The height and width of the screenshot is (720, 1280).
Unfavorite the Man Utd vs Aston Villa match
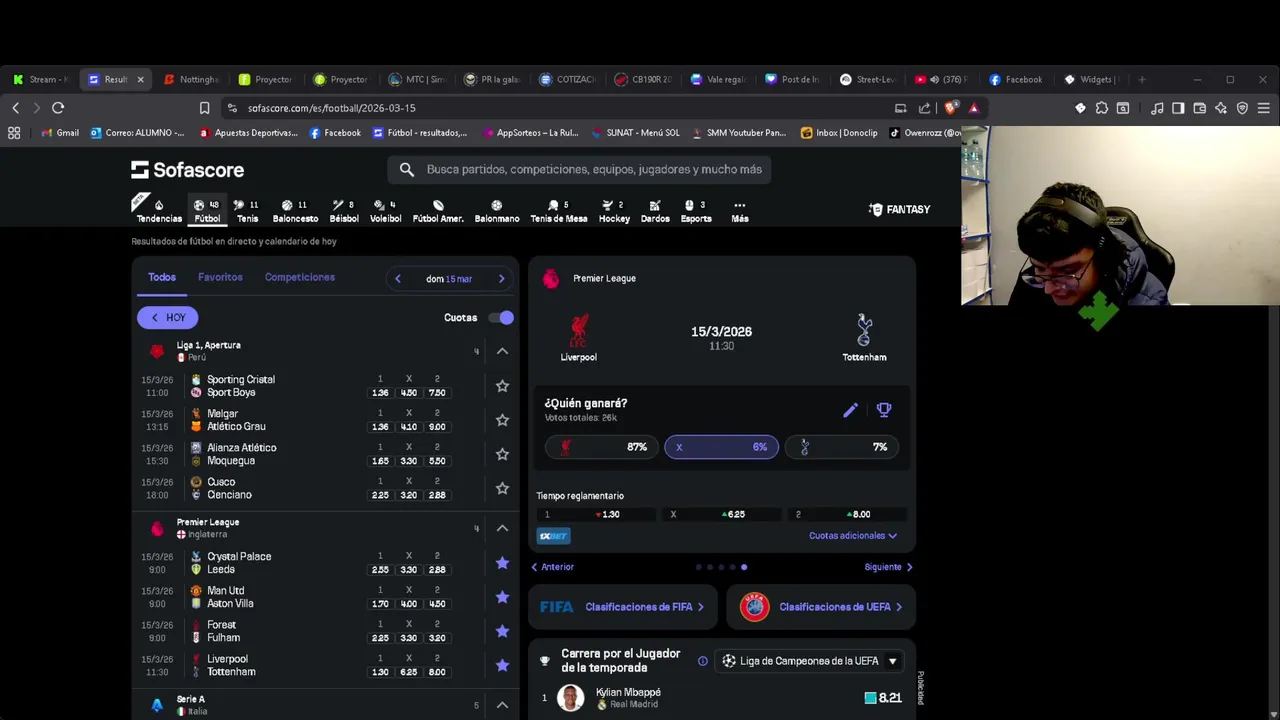(502, 597)
